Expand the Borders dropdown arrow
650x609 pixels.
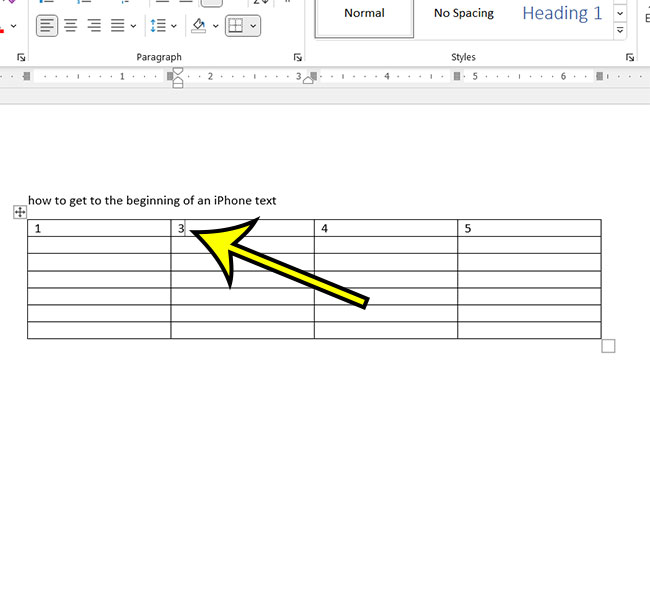pos(253,26)
